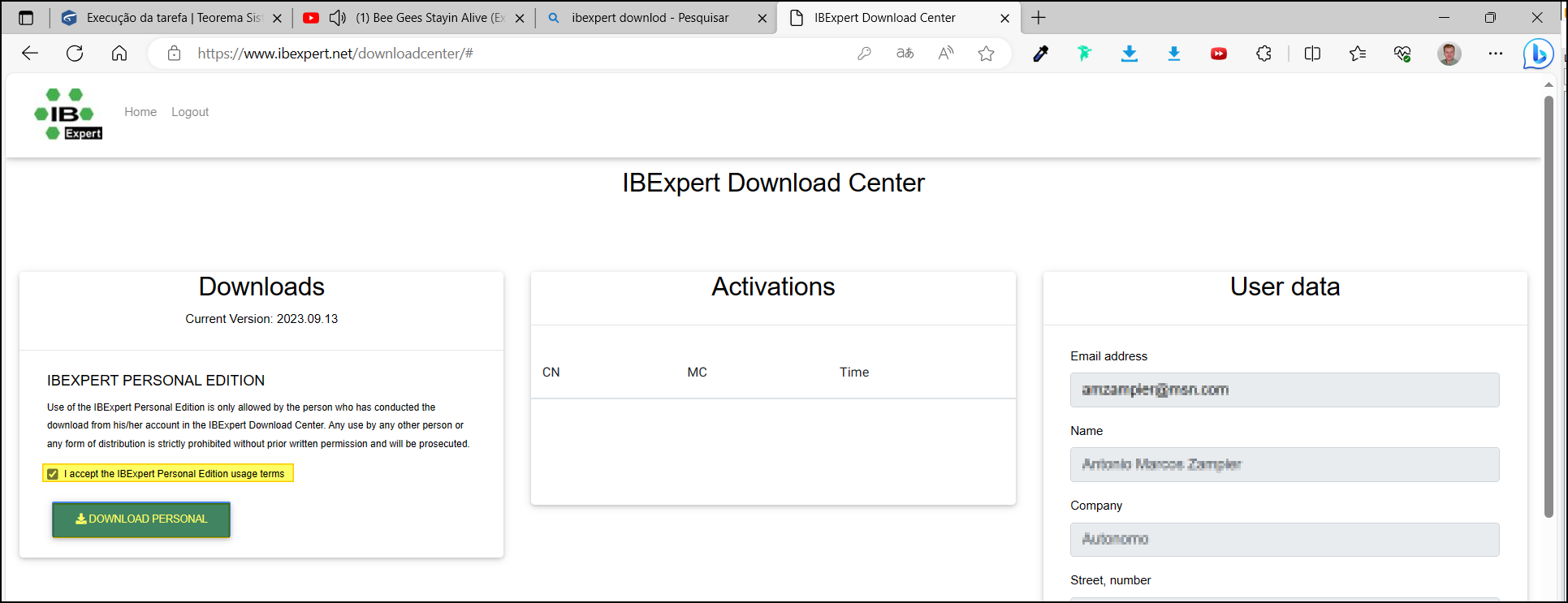Click the Logout menu link
1568x603 pixels.
[190, 112]
